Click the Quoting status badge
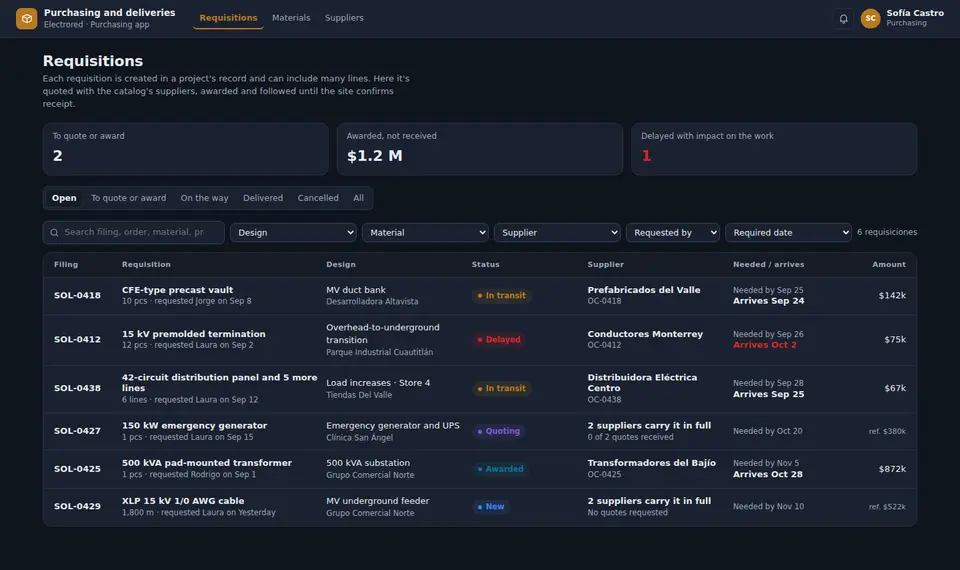Screen dimensions: 960x570 click(x=498, y=431)
